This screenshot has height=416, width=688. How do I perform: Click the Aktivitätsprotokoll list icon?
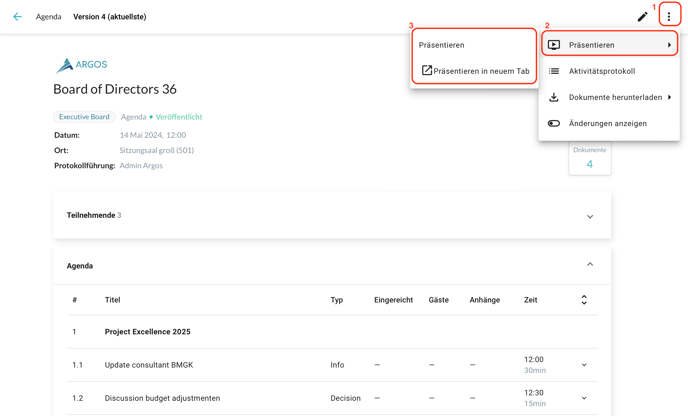tap(554, 71)
